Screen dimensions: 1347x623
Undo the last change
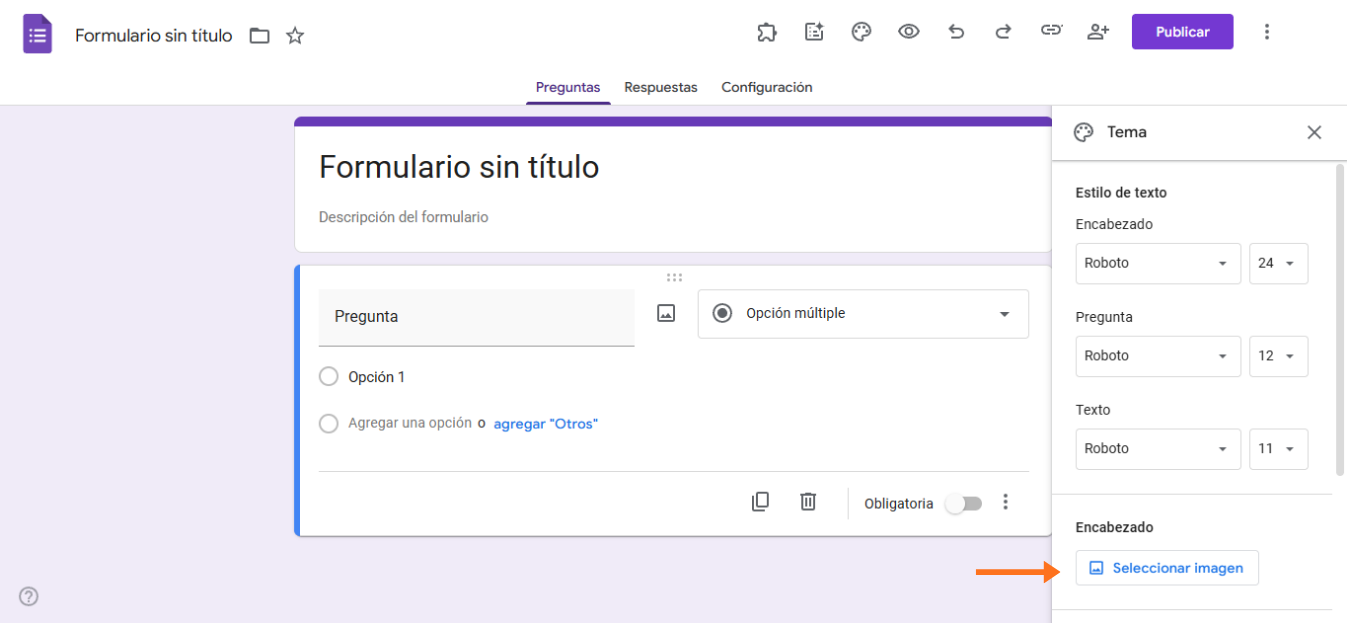[x=955, y=31]
